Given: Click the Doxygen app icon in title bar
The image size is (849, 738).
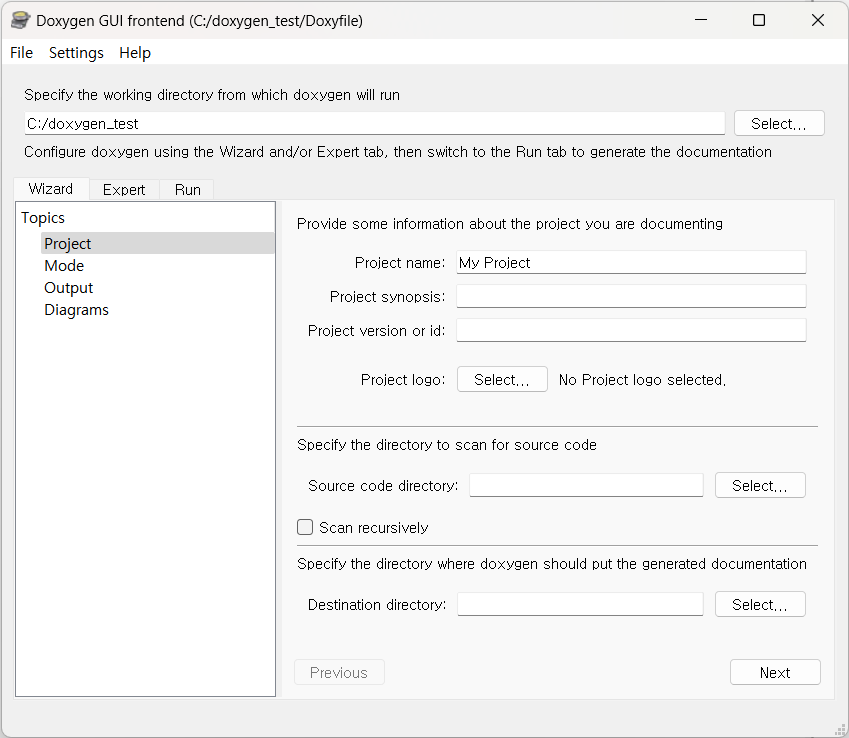Looking at the screenshot, I should click(20, 21).
